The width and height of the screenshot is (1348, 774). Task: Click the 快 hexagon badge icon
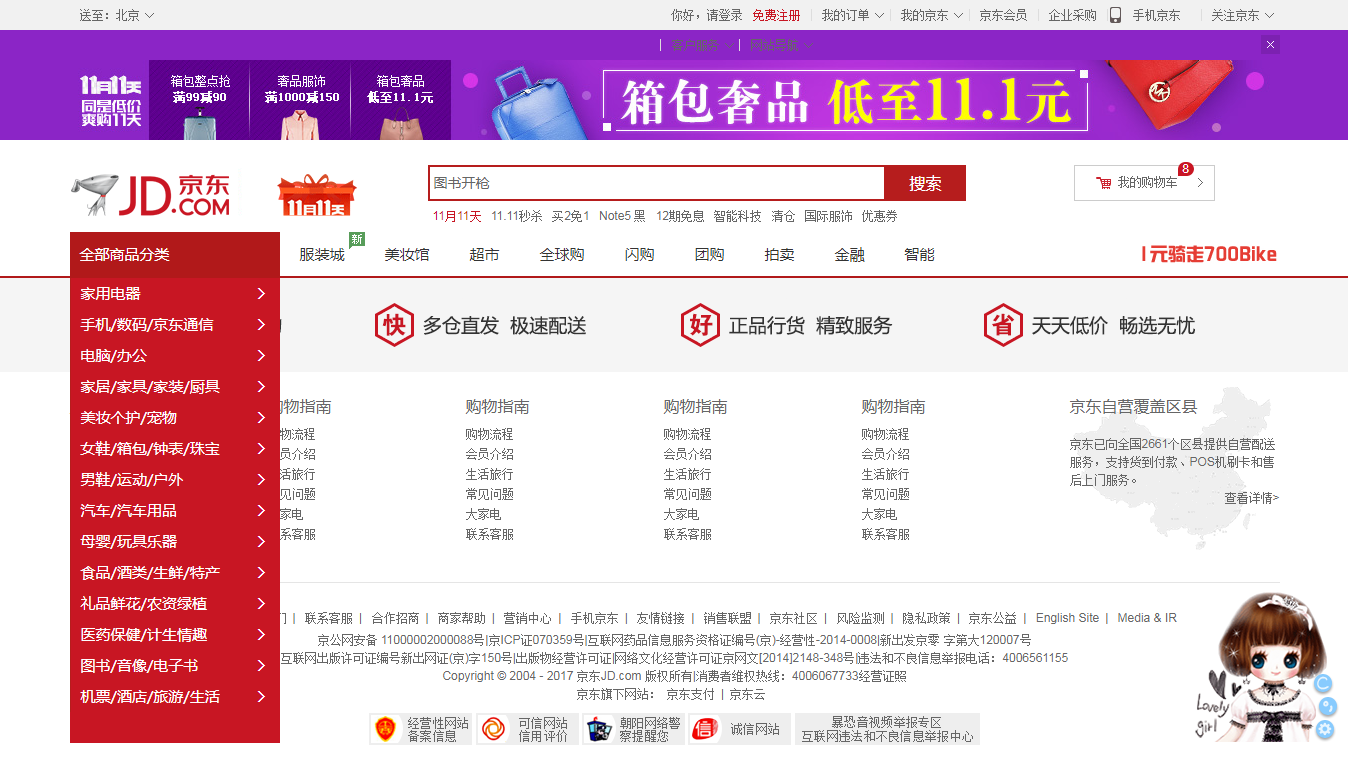(x=394, y=325)
